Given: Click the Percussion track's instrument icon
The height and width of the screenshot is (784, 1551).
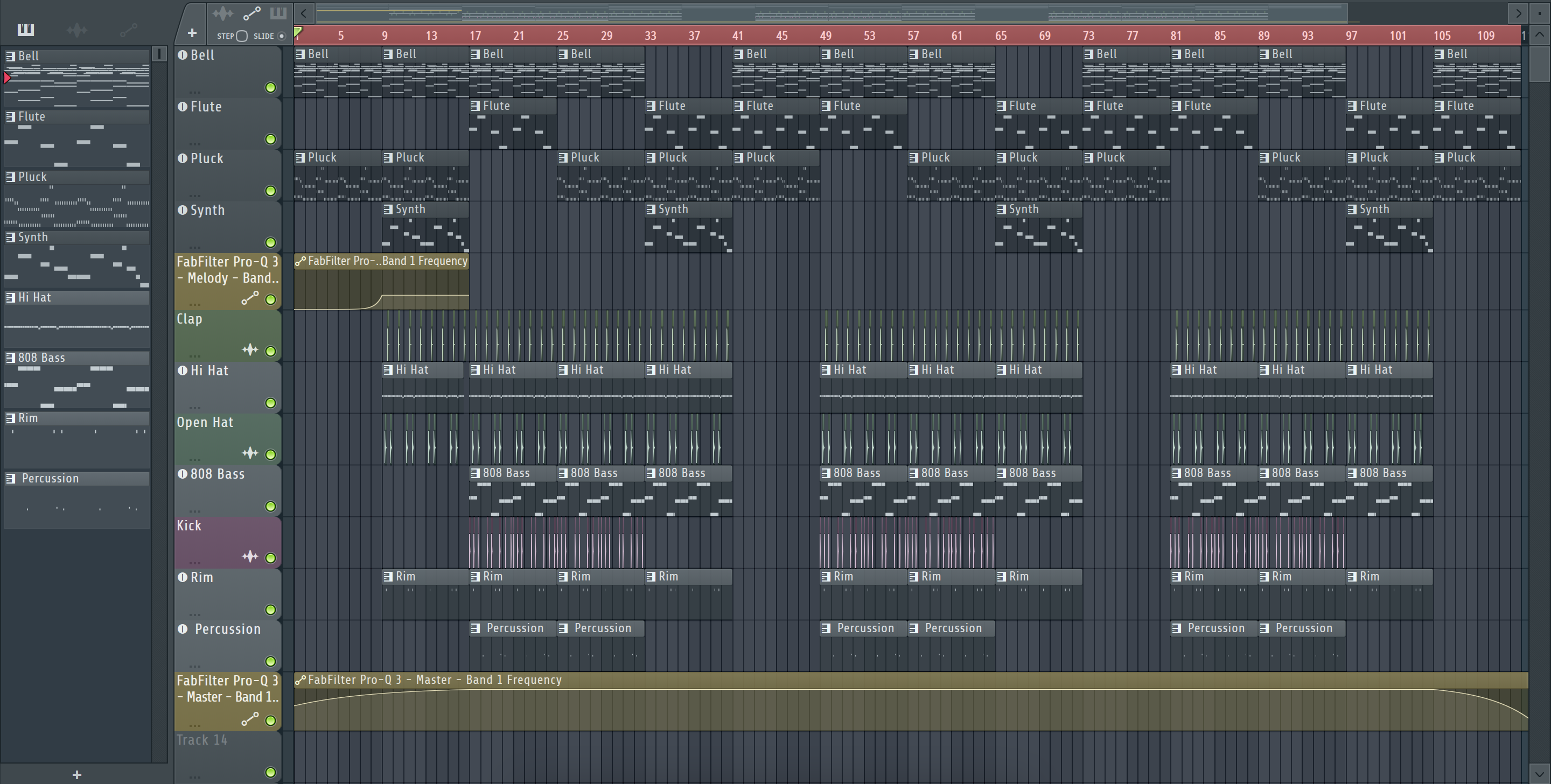Looking at the screenshot, I should tap(183, 629).
